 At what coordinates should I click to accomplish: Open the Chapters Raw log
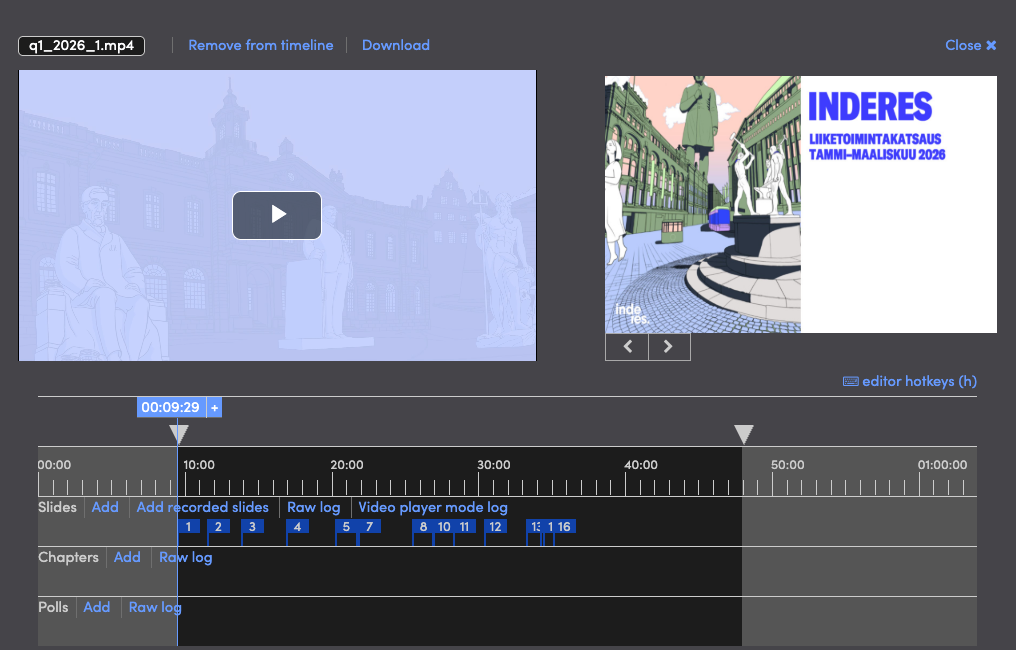coord(185,557)
